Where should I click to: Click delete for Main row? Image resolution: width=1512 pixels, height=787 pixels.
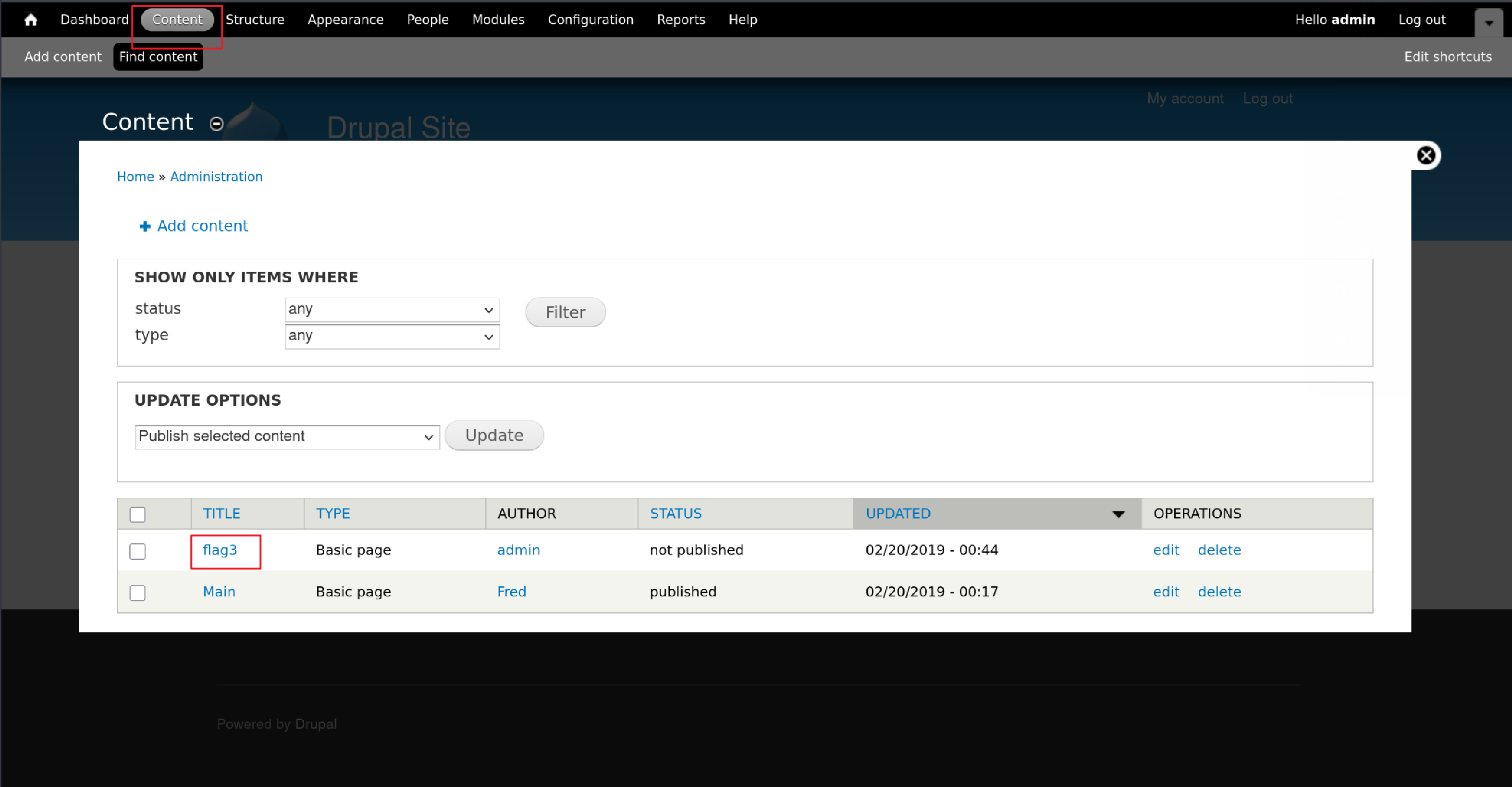[1220, 593]
